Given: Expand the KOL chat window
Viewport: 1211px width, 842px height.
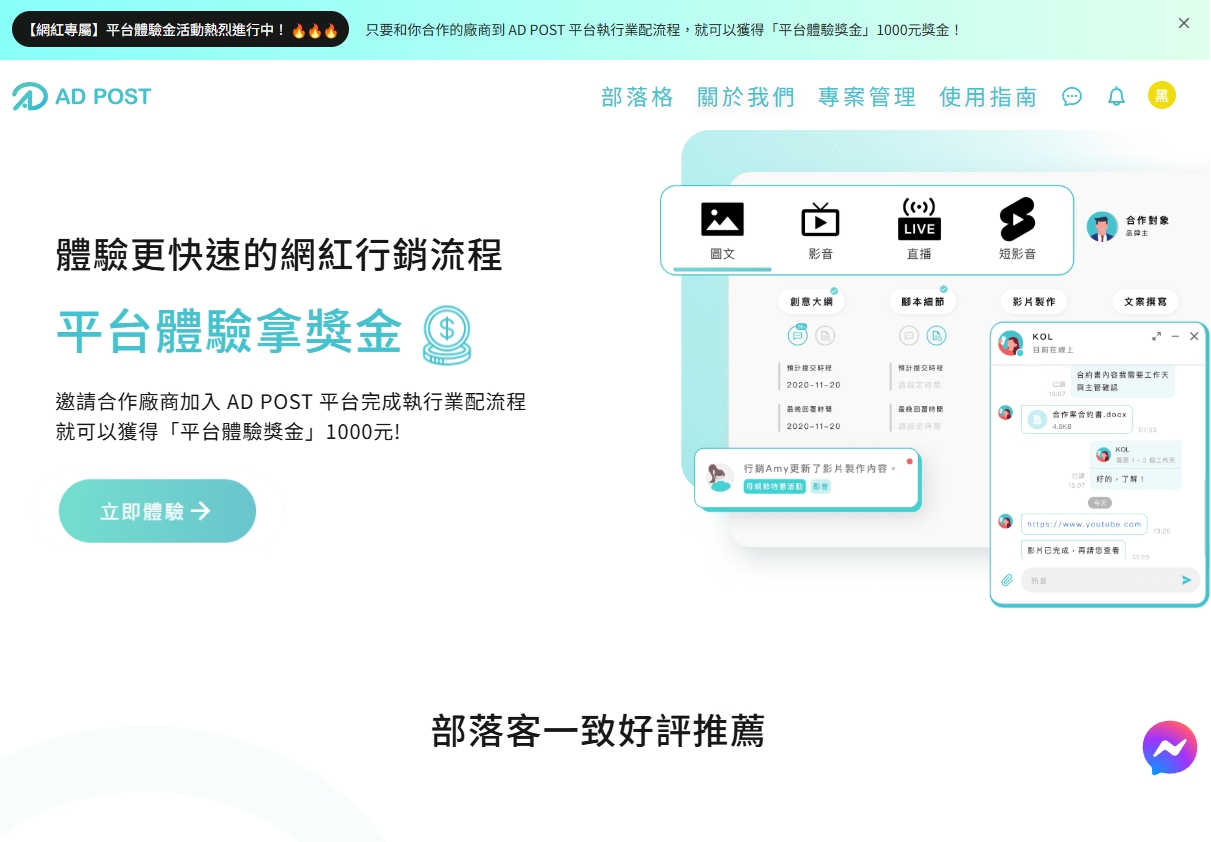Looking at the screenshot, I should coord(1157,337).
